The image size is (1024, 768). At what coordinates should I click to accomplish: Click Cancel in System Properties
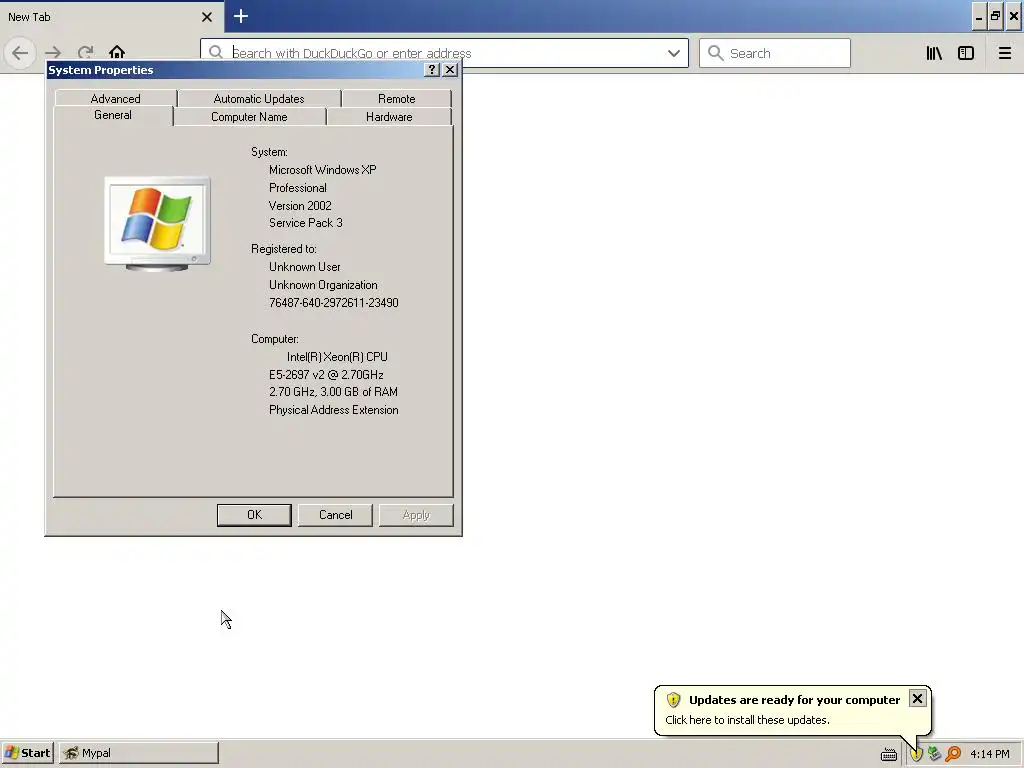point(336,515)
